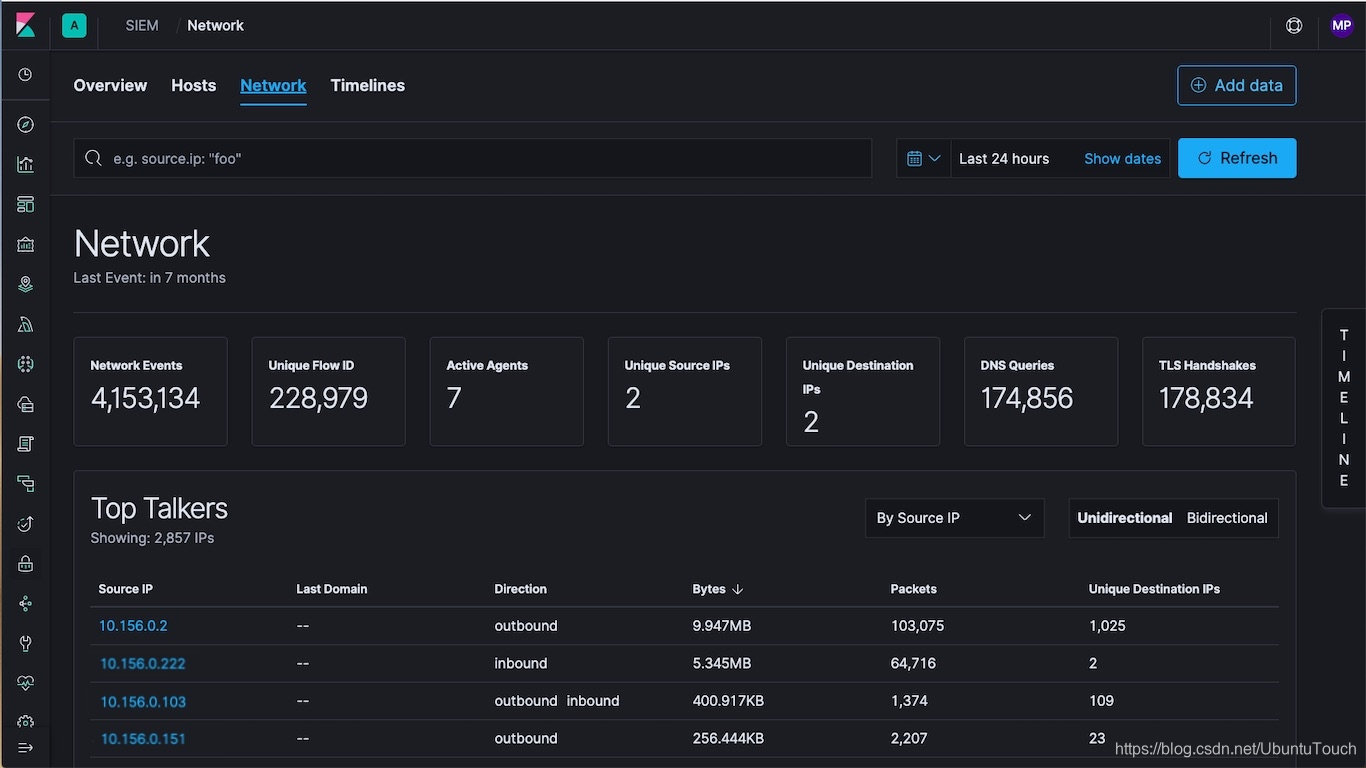Viewport: 1366px width, 768px height.
Task: Open source IP 10.156.0.2 link
Action: pyautogui.click(x=133, y=626)
